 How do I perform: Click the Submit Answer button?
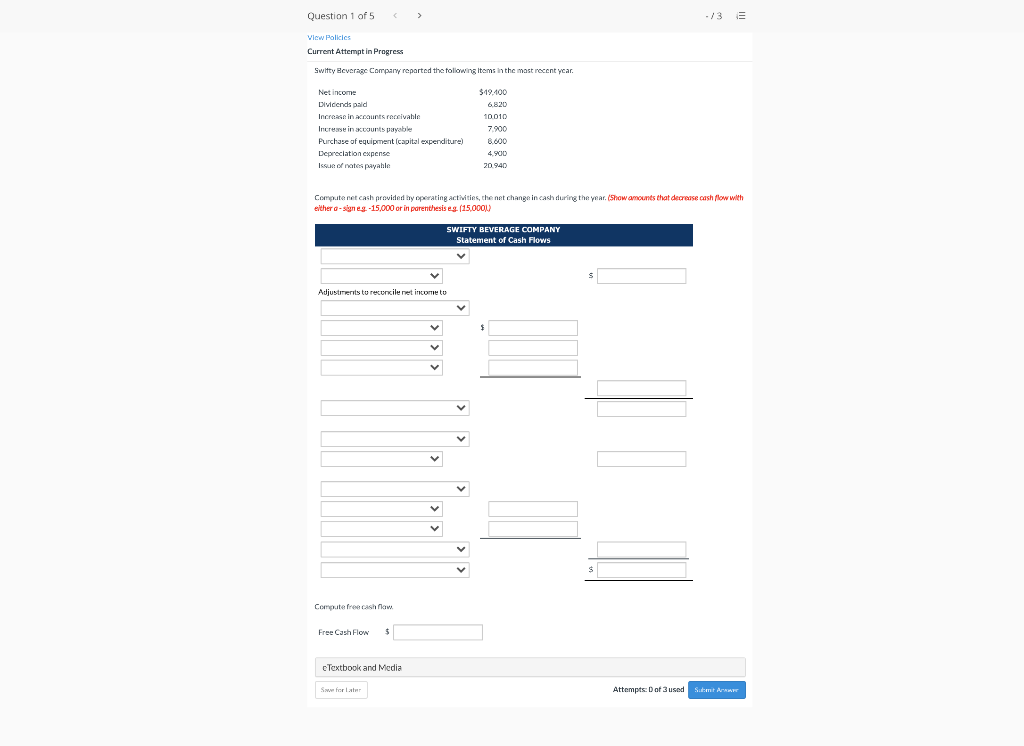pos(716,689)
